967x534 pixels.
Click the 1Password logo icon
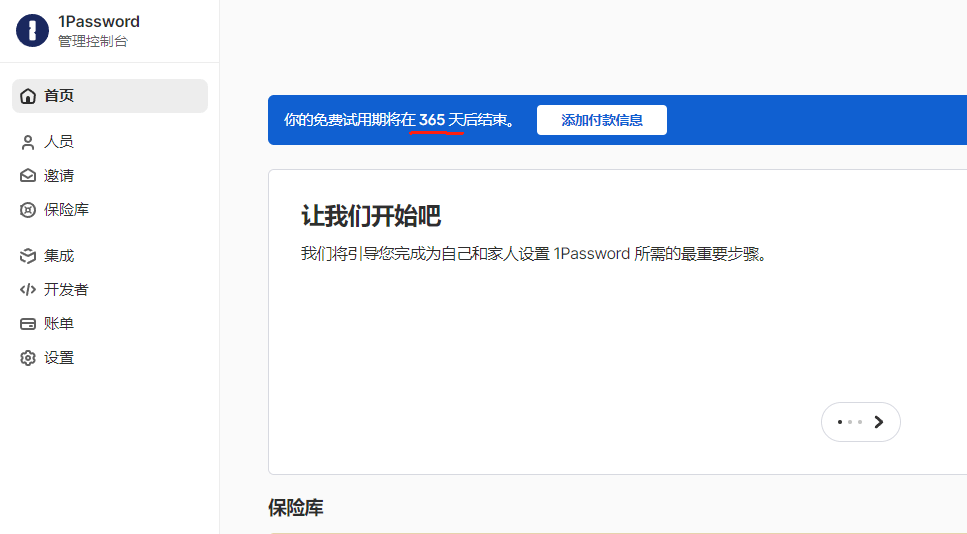tap(32, 30)
